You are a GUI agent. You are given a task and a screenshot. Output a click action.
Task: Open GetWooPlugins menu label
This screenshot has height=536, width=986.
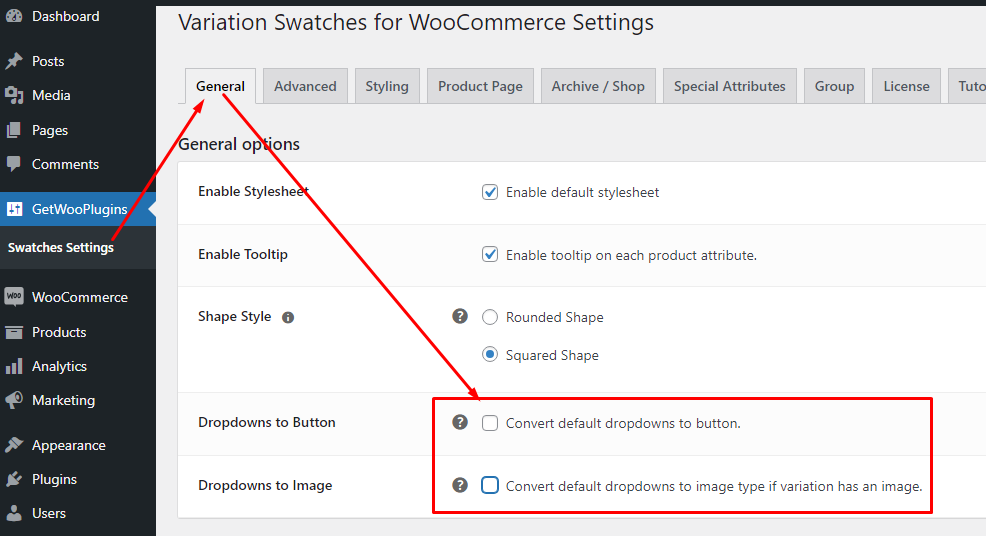pos(79,209)
